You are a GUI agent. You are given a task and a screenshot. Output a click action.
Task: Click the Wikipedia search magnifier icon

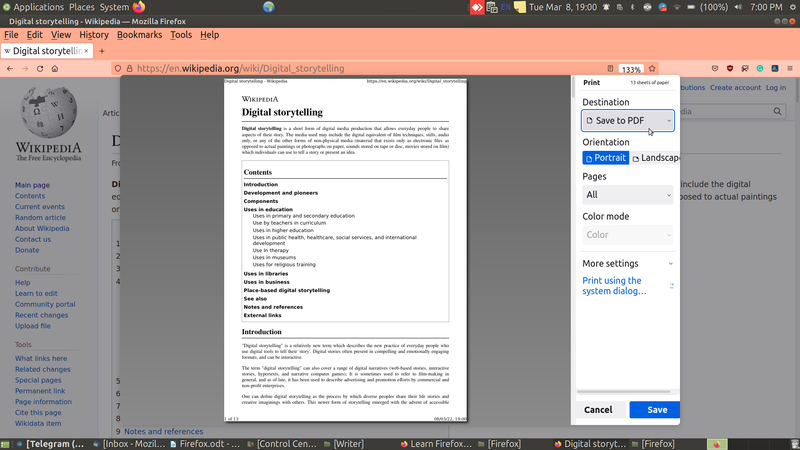click(777, 111)
